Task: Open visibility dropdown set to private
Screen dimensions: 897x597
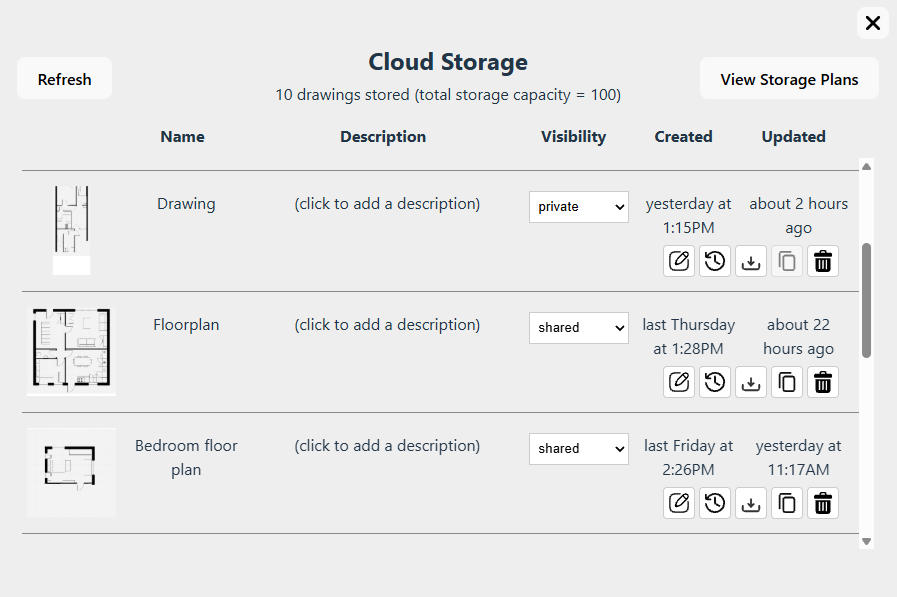Action: 578,207
